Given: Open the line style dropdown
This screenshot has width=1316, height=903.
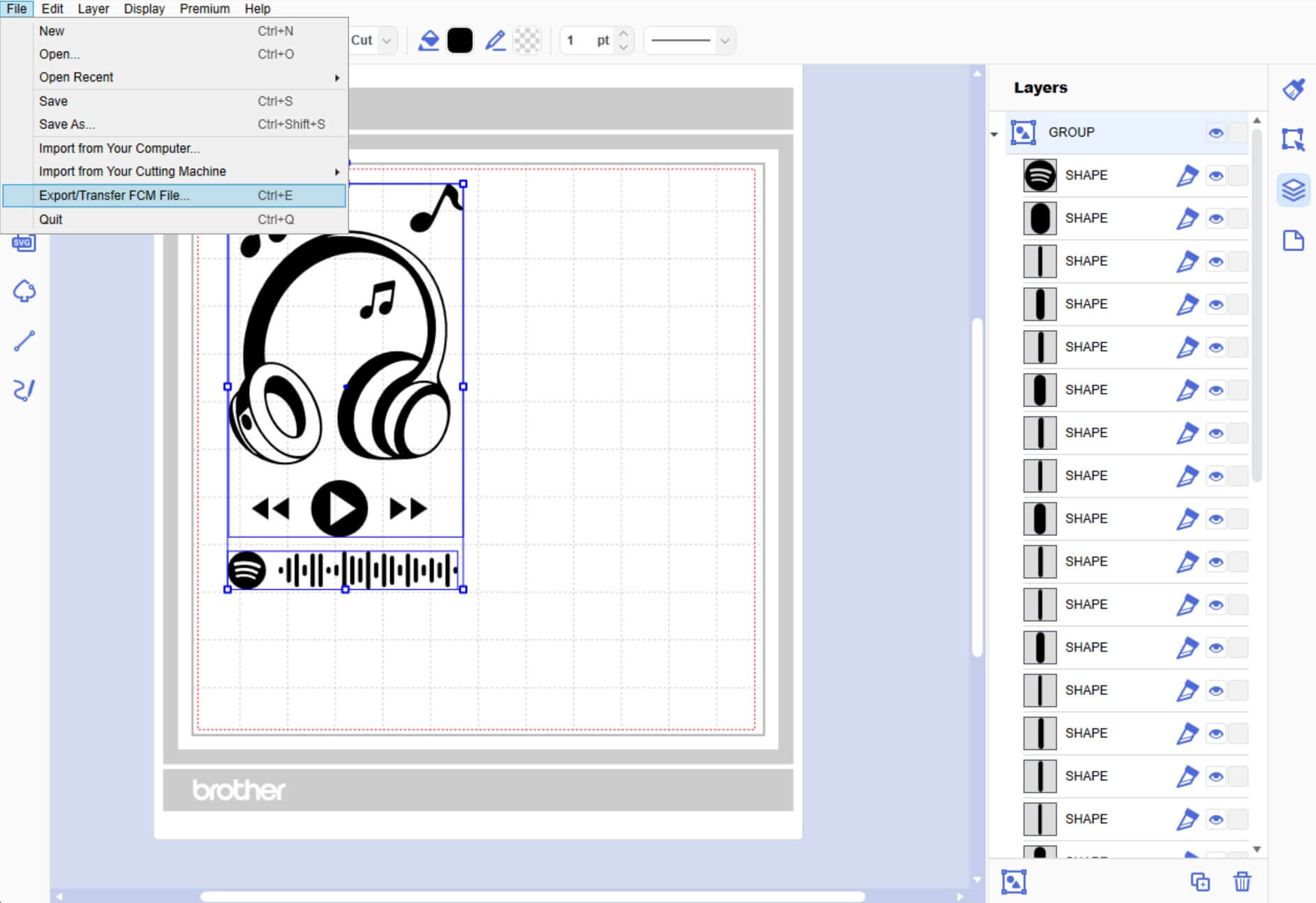Looking at the screenshot, I should (725, 40).
